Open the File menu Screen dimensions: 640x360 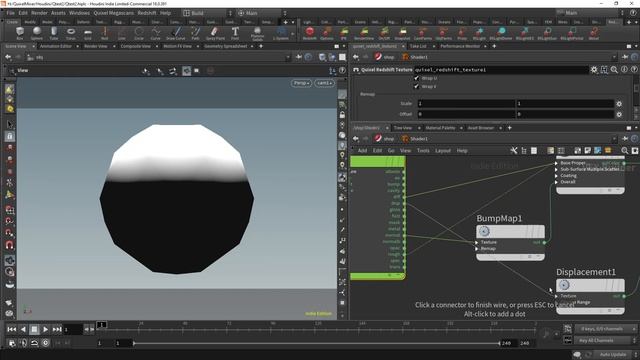tap(10, 13)
